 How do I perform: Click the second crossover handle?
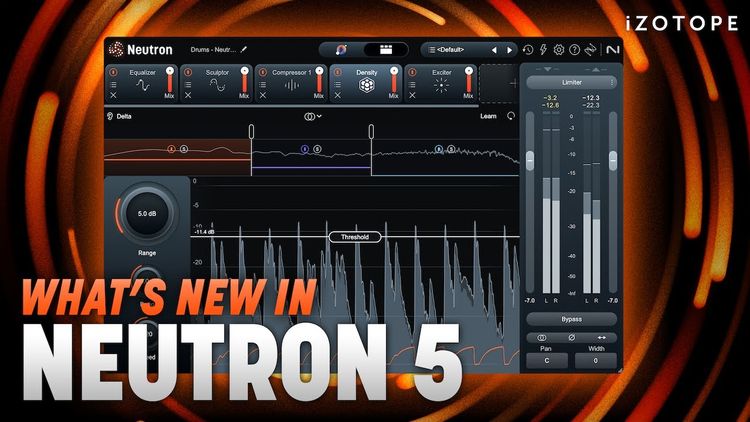(x=371, y=132)
